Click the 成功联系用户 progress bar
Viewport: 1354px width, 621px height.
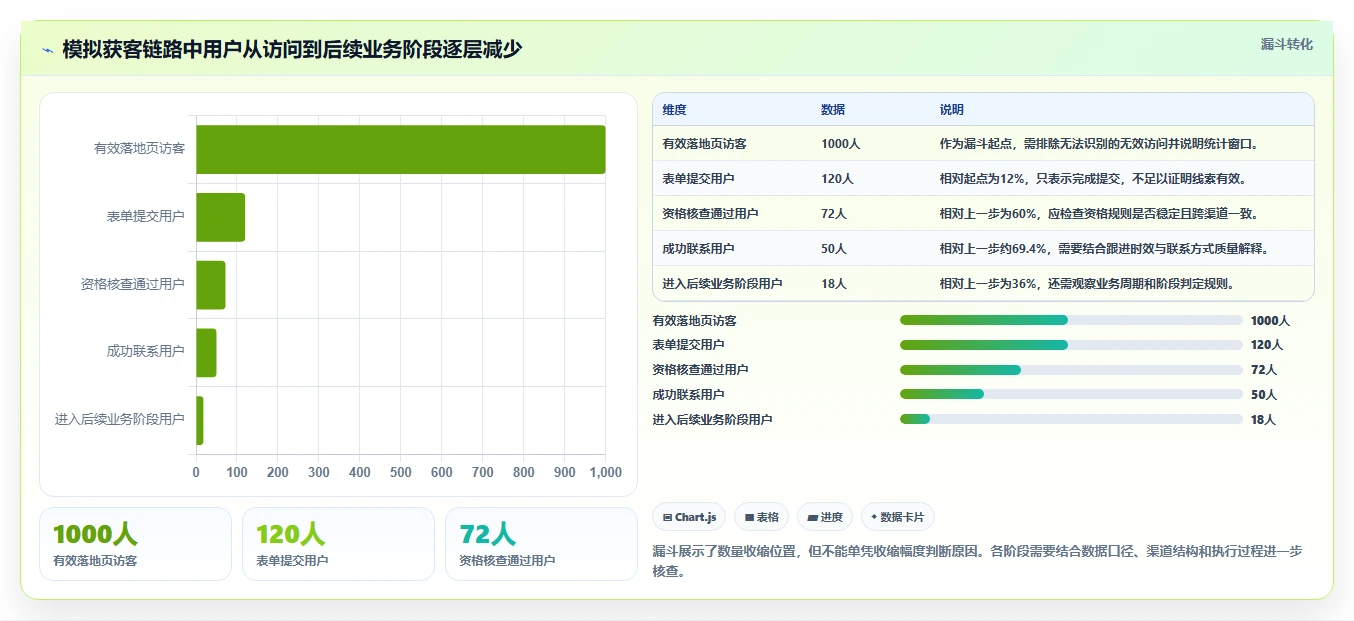[1071, 395]
